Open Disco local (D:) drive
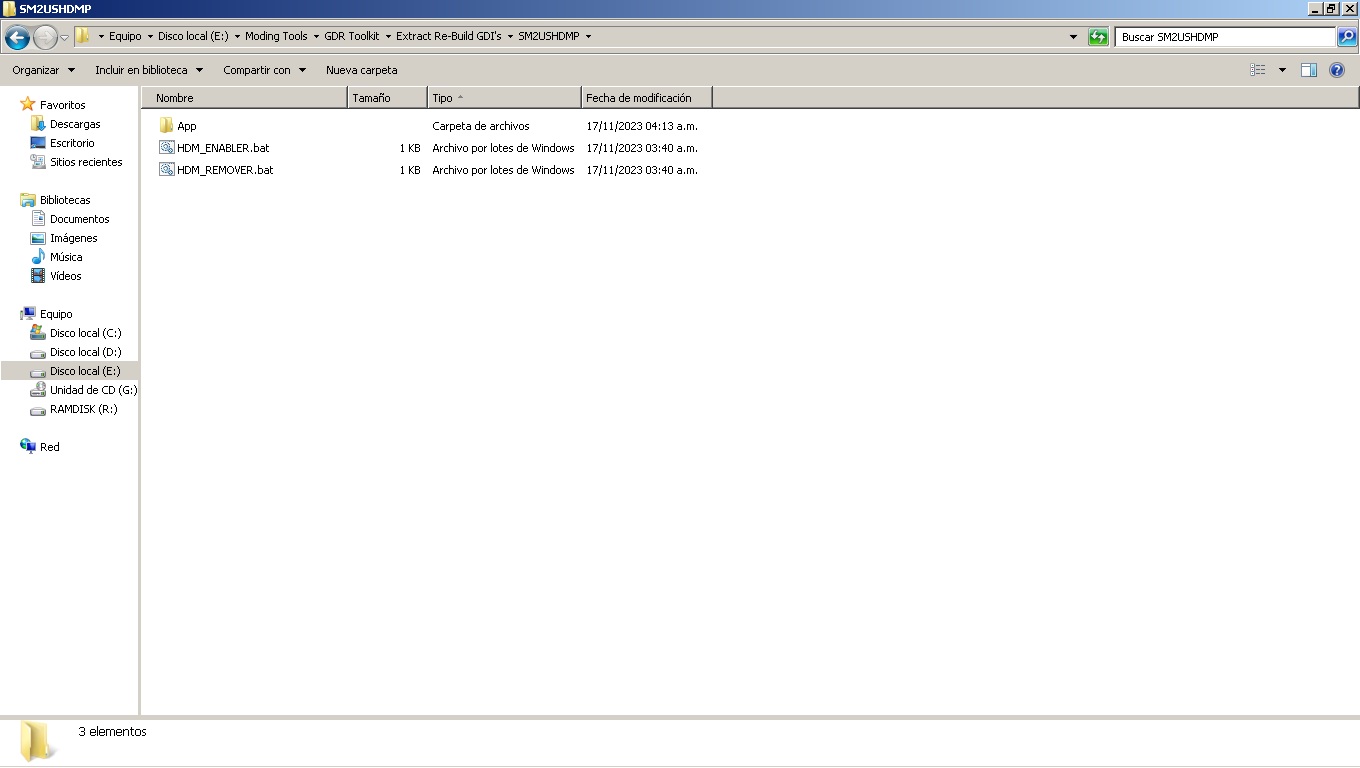The width and height of the screenshot is (1360, 768). tap(85, 352)
